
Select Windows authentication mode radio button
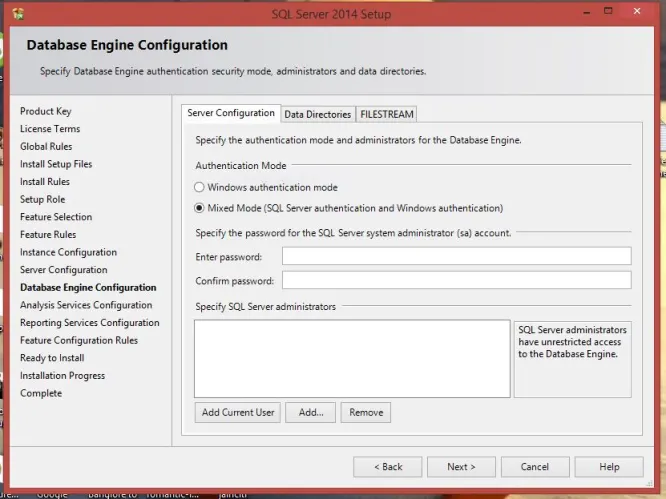point(200,187)
